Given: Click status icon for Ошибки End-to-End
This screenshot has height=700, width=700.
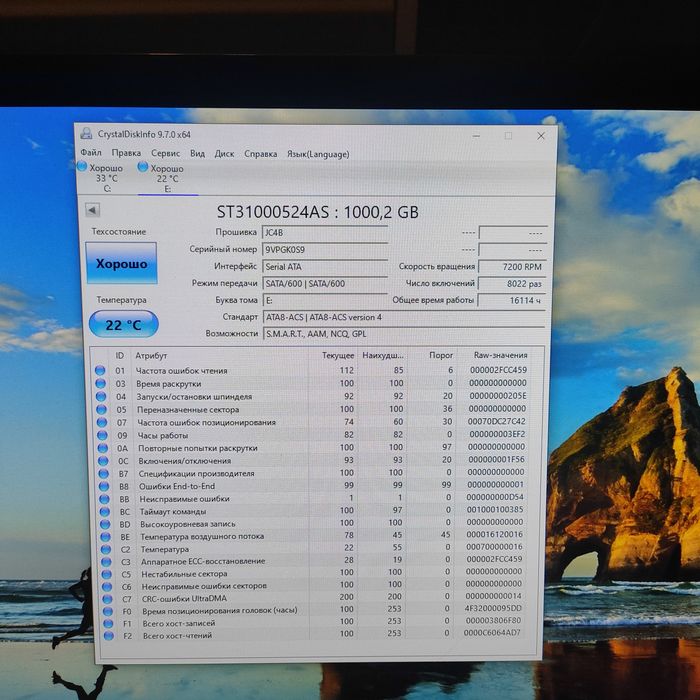Looking at the screenshot, I should pyautogui.click(x=104, y=486).
